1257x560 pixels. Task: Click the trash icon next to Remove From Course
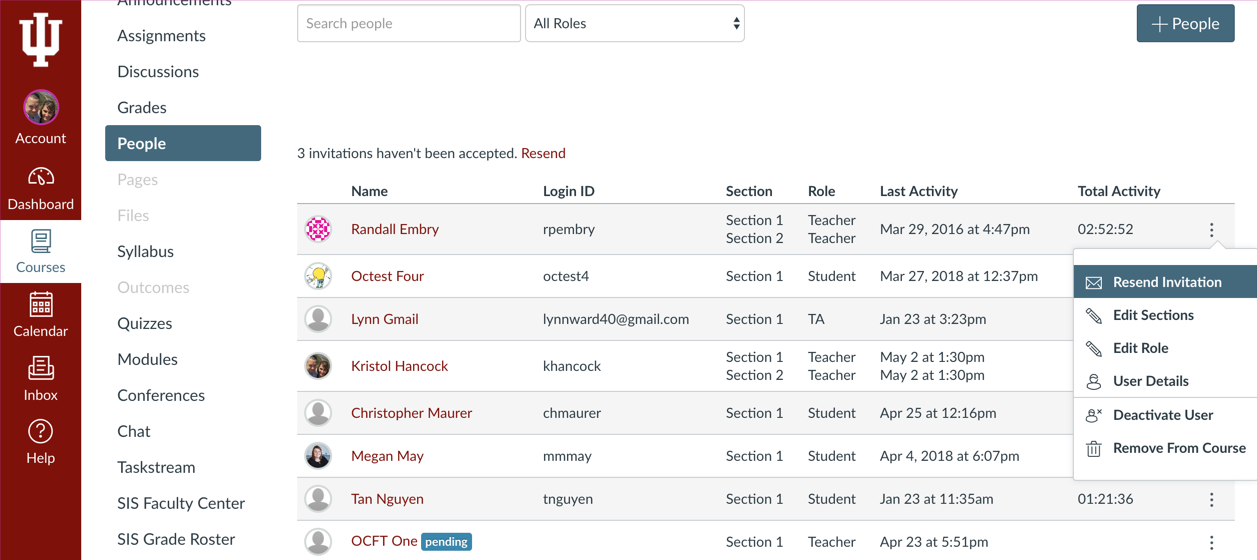(1094, 449)
